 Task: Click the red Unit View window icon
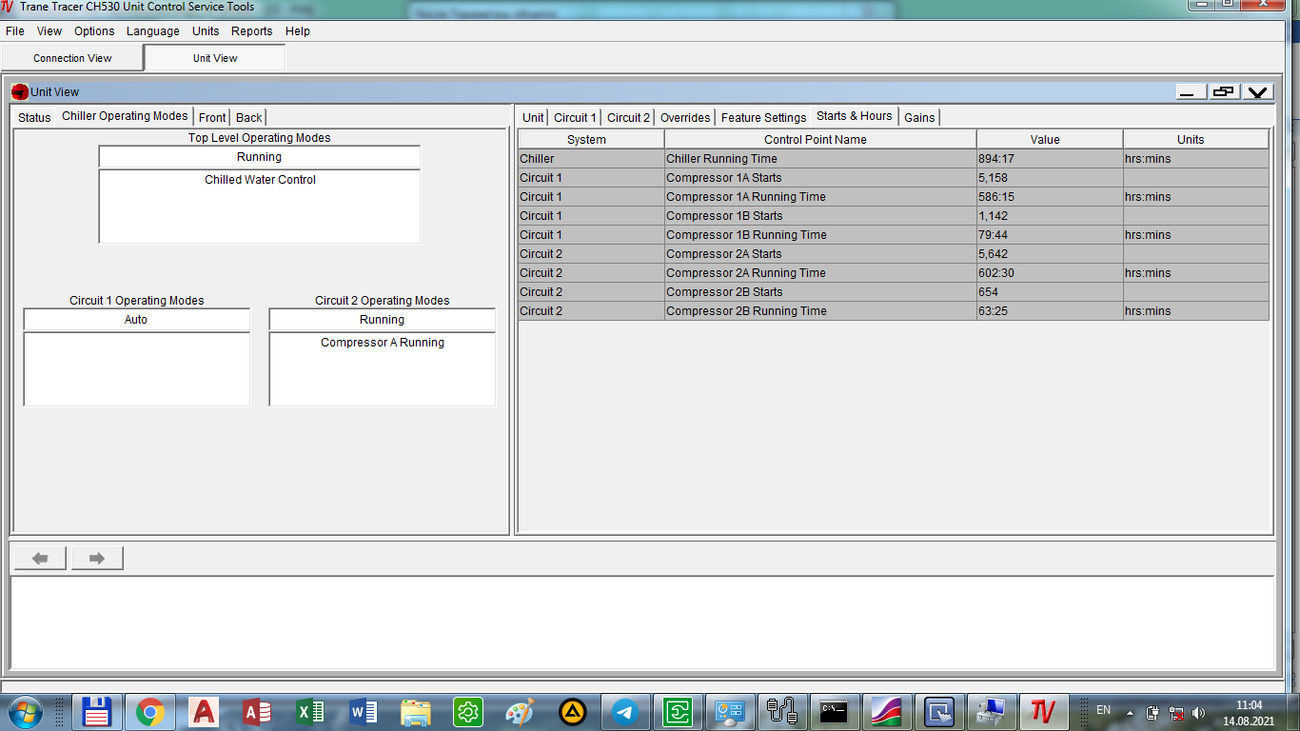click(20, 92)
